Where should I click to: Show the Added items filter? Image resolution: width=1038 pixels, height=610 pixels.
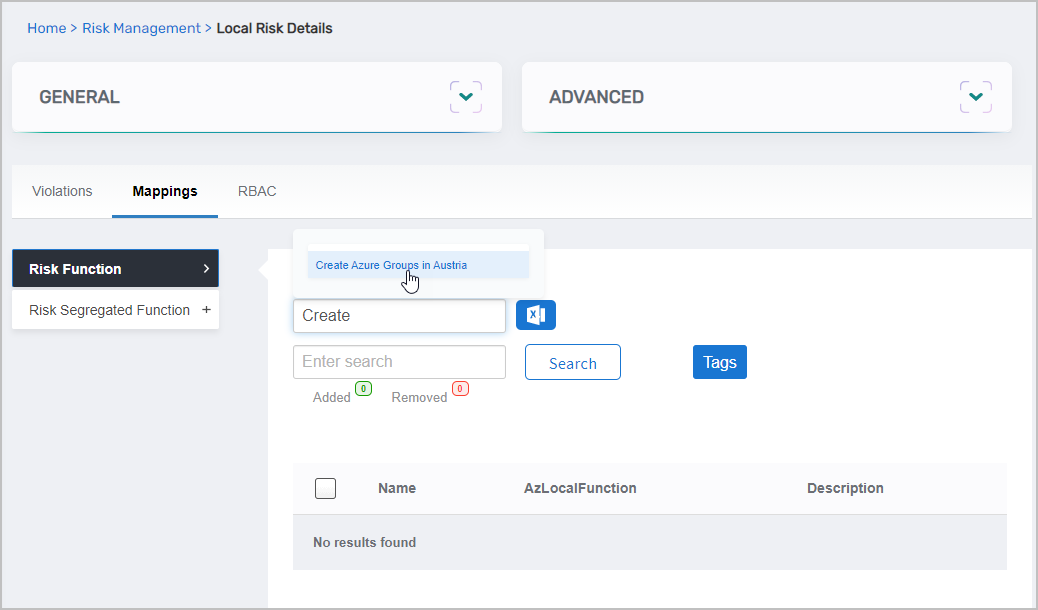click(x=332, y=397)
